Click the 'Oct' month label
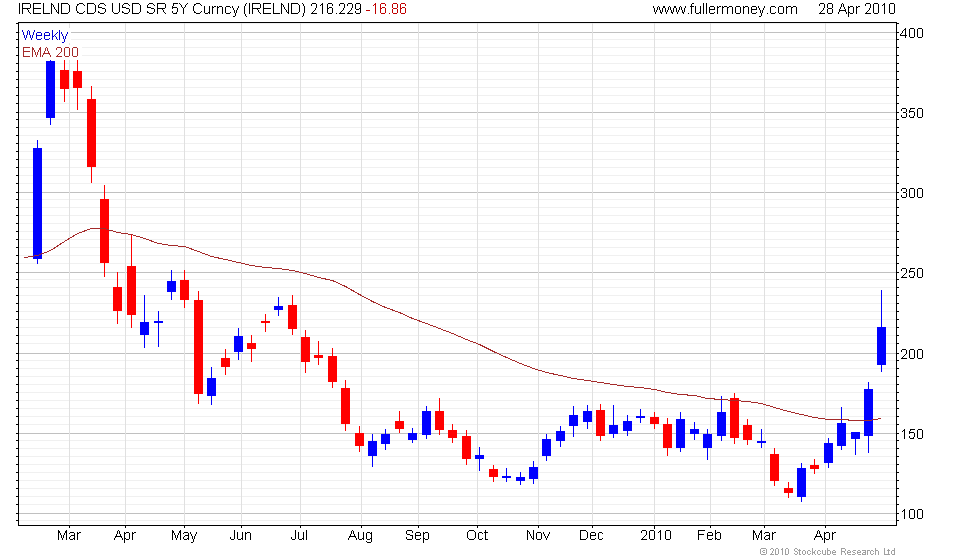The width and height of the screenshot is (980, 560). click(477, 536)
